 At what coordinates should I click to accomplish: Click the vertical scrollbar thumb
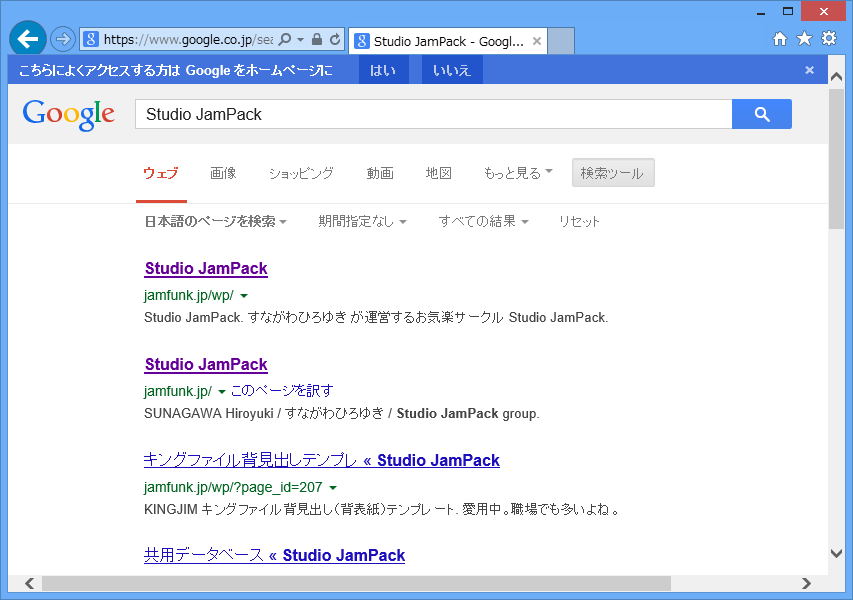click(x=836, y=159)
